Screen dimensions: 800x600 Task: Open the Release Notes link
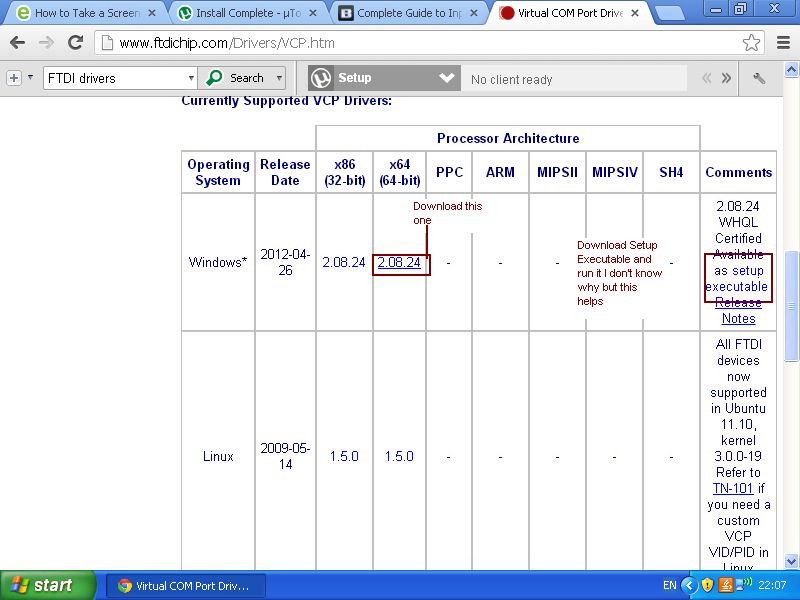[x=738, y=310]
